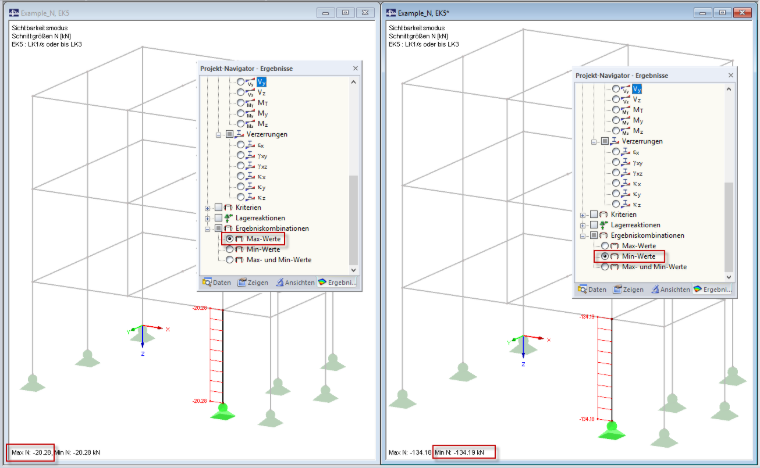Click MT torsion icon in right navigator
This screenshot has width=760, height=468.
[626, 110]
